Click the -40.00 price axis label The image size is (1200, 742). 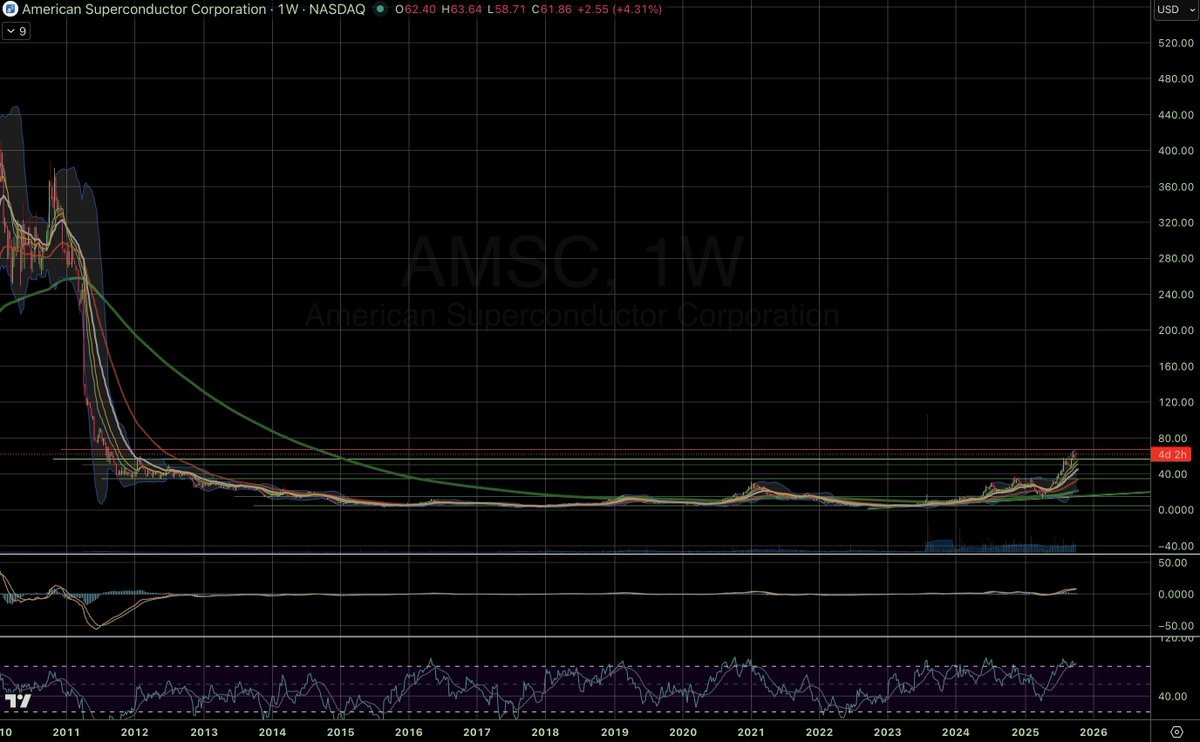pyautogui.click(x=1176, y=546)
